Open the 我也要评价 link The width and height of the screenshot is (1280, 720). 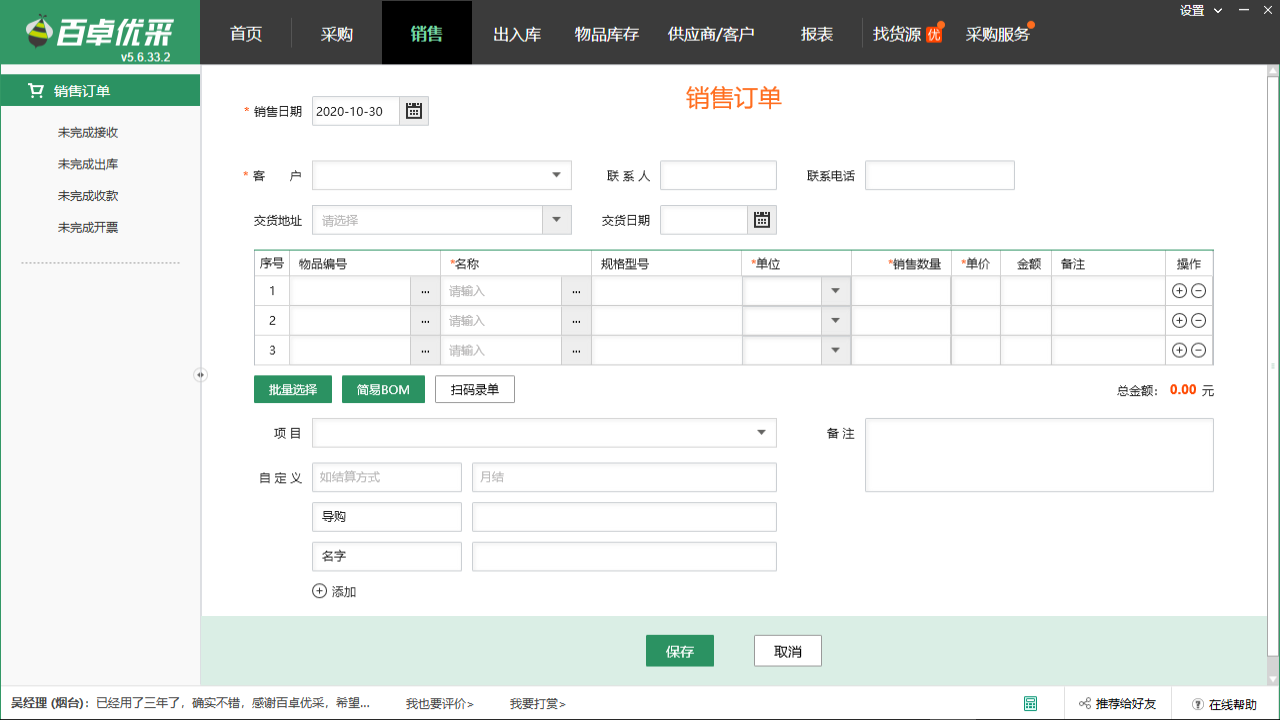pos(437,703)
